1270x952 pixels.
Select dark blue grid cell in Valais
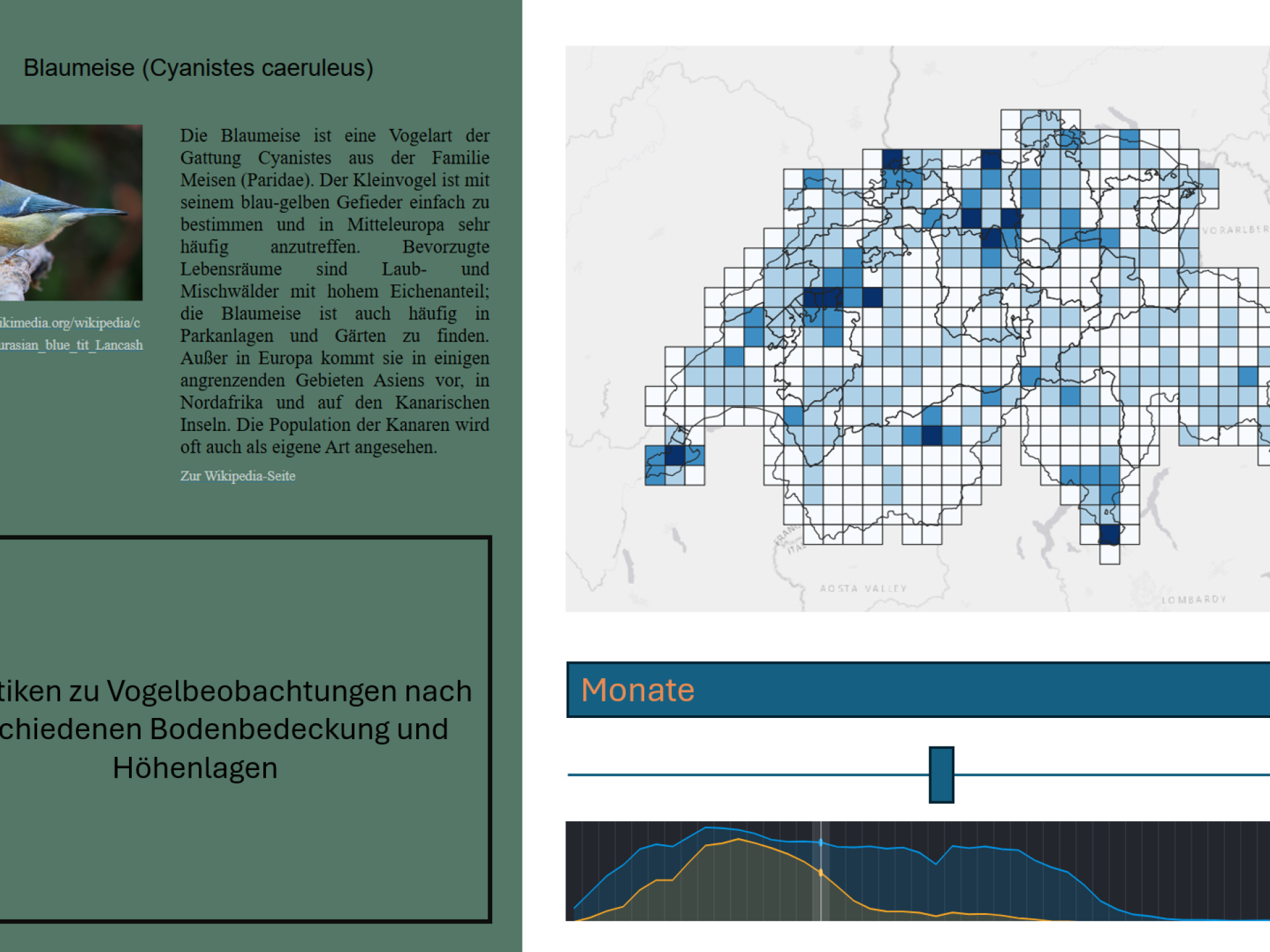(931, 436)
